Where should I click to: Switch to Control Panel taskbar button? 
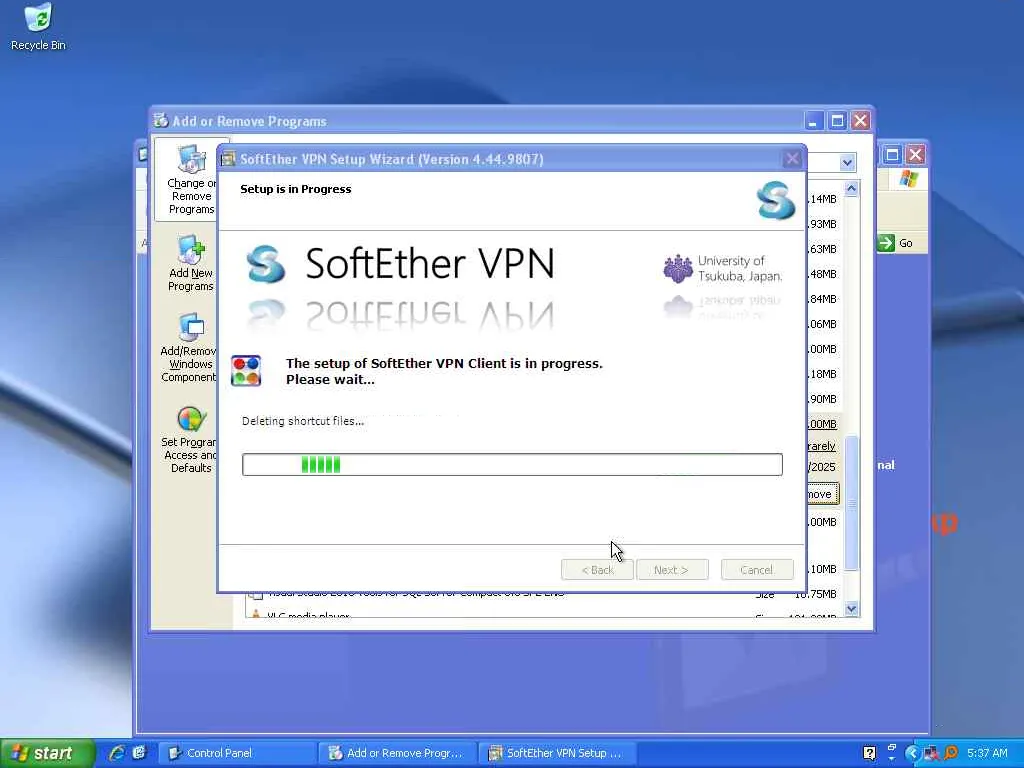coord(238,753)
